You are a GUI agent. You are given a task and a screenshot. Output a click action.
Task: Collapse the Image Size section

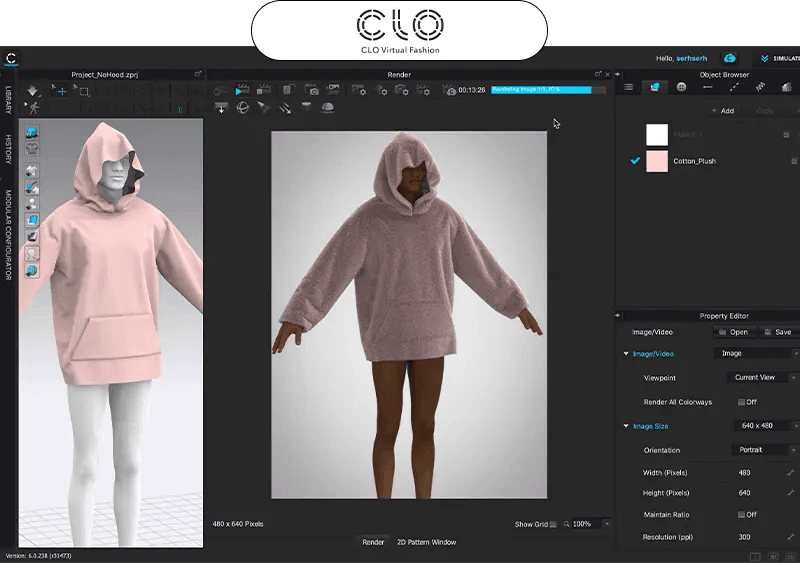coord(626,426)
